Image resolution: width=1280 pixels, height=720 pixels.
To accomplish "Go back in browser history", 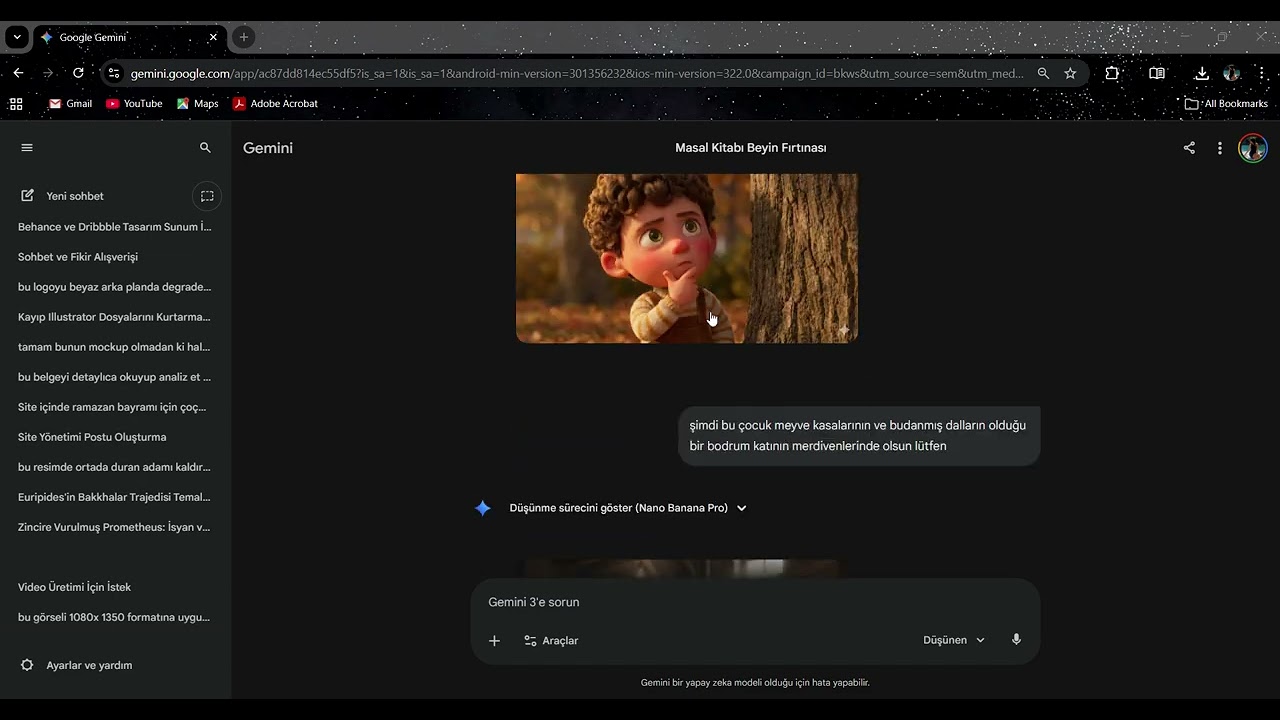I will 18,73.
